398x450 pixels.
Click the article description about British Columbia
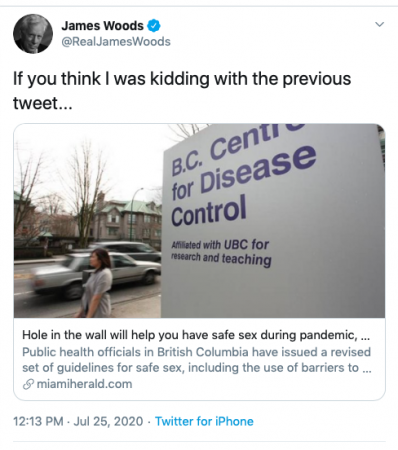tap(197, 360)
